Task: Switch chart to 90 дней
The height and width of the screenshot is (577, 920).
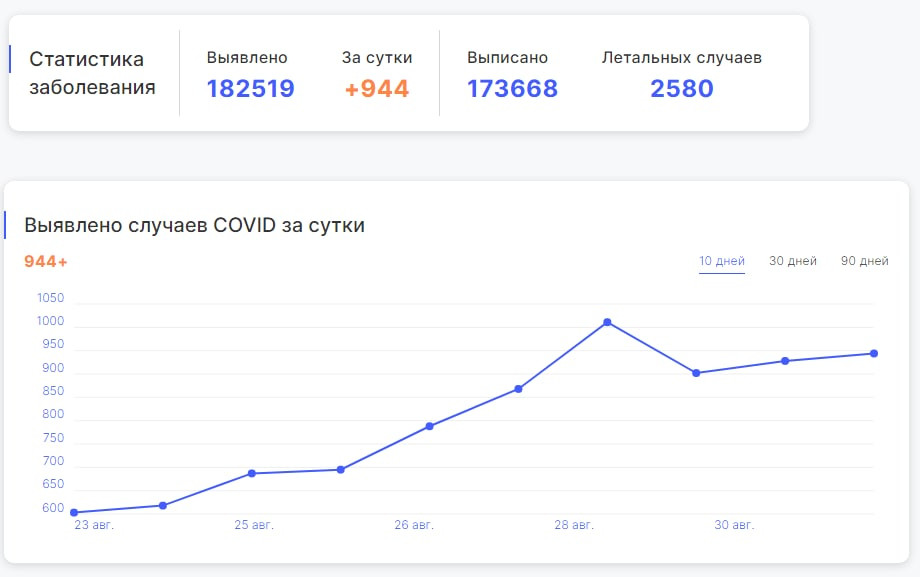Action: click(x=864, y=261)
